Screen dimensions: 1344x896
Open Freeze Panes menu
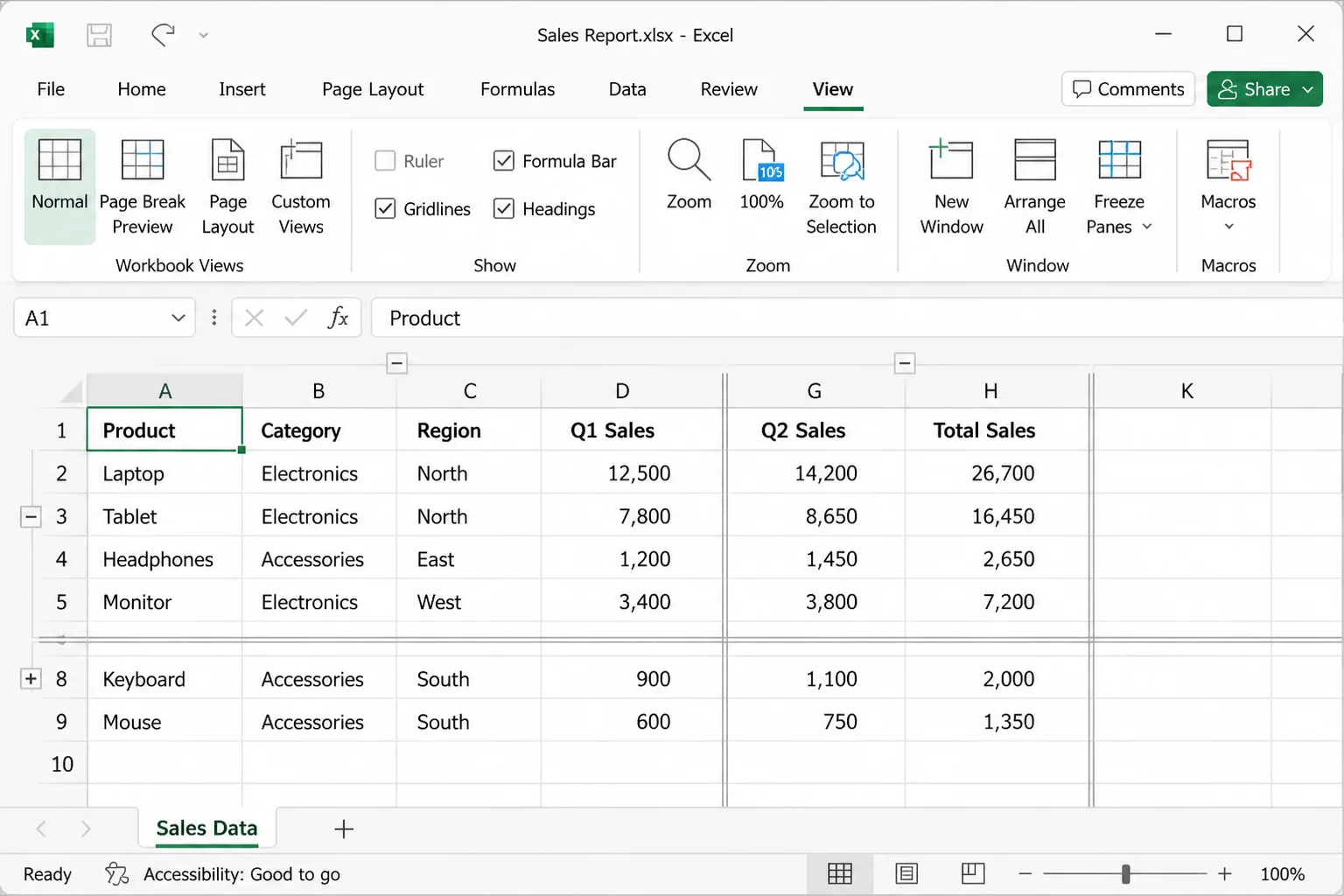click(x=1119, y=186)
